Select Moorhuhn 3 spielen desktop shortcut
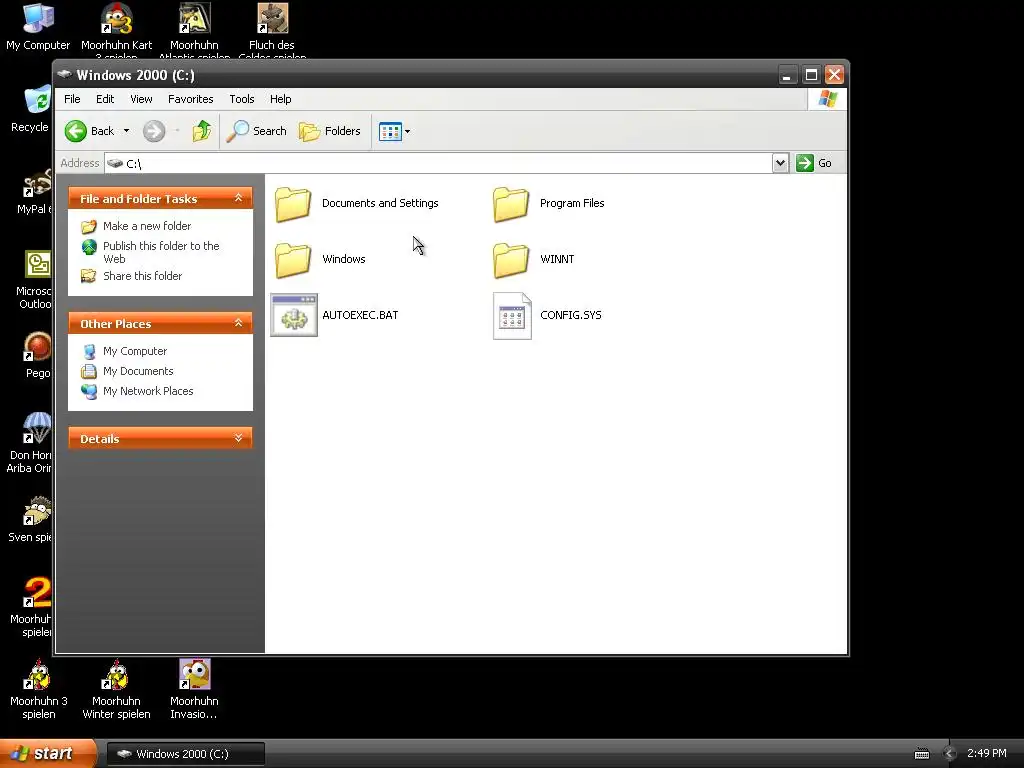Viewport: 1024px width, 768px height. tap(39, 675)
